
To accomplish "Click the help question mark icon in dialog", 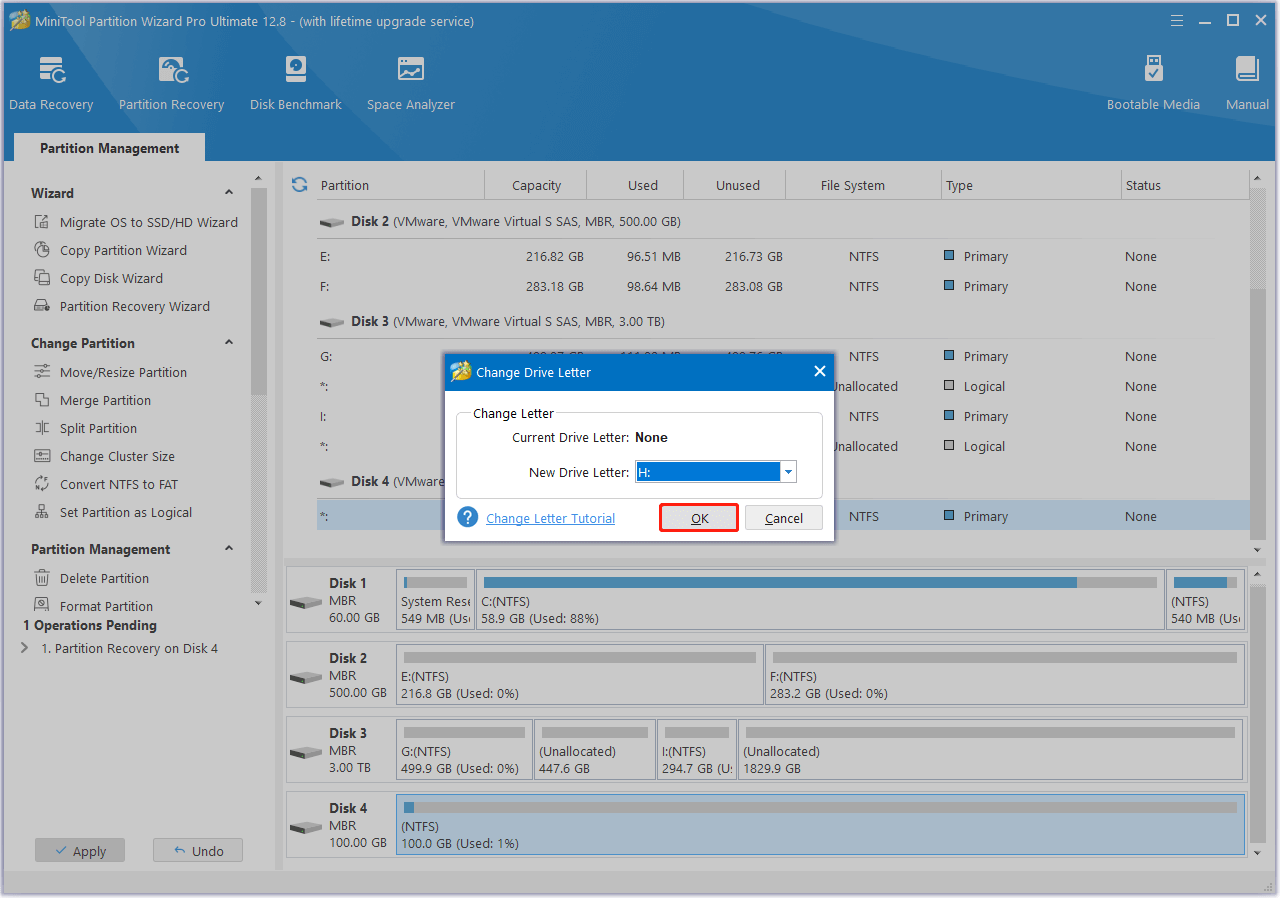I will (468, 517).
